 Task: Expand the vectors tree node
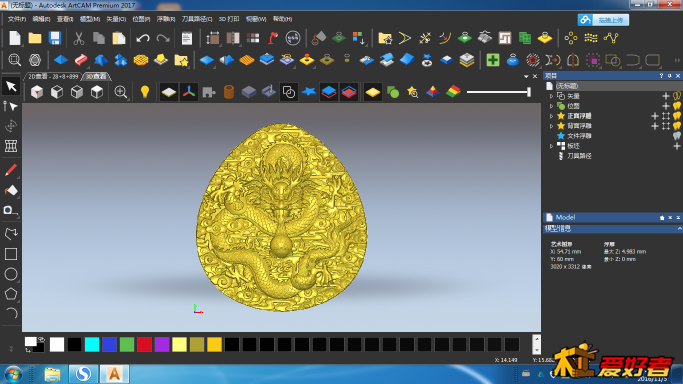pyautogui.click(x=551, y=96)
